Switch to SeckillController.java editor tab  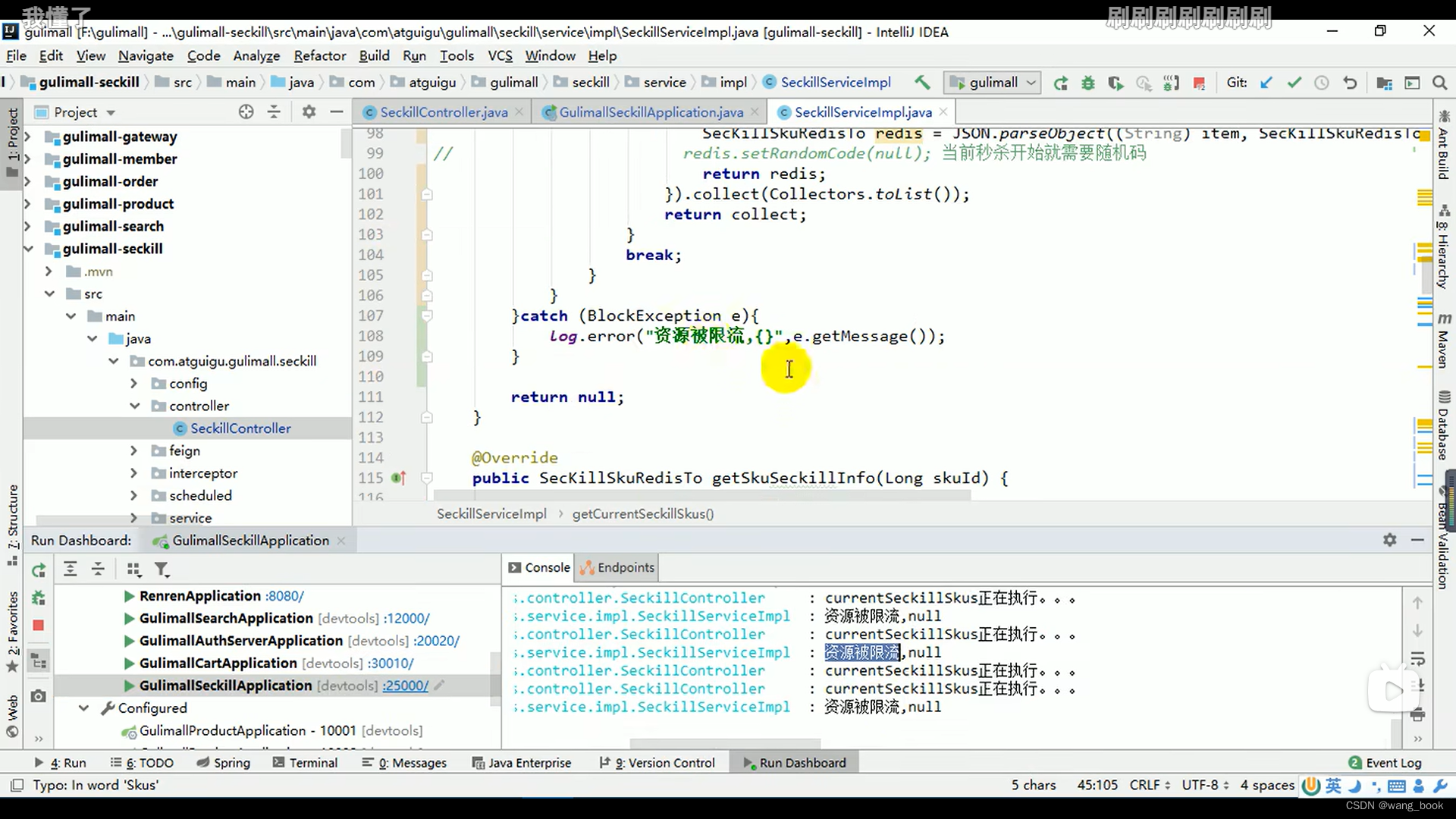pos(443,112)
